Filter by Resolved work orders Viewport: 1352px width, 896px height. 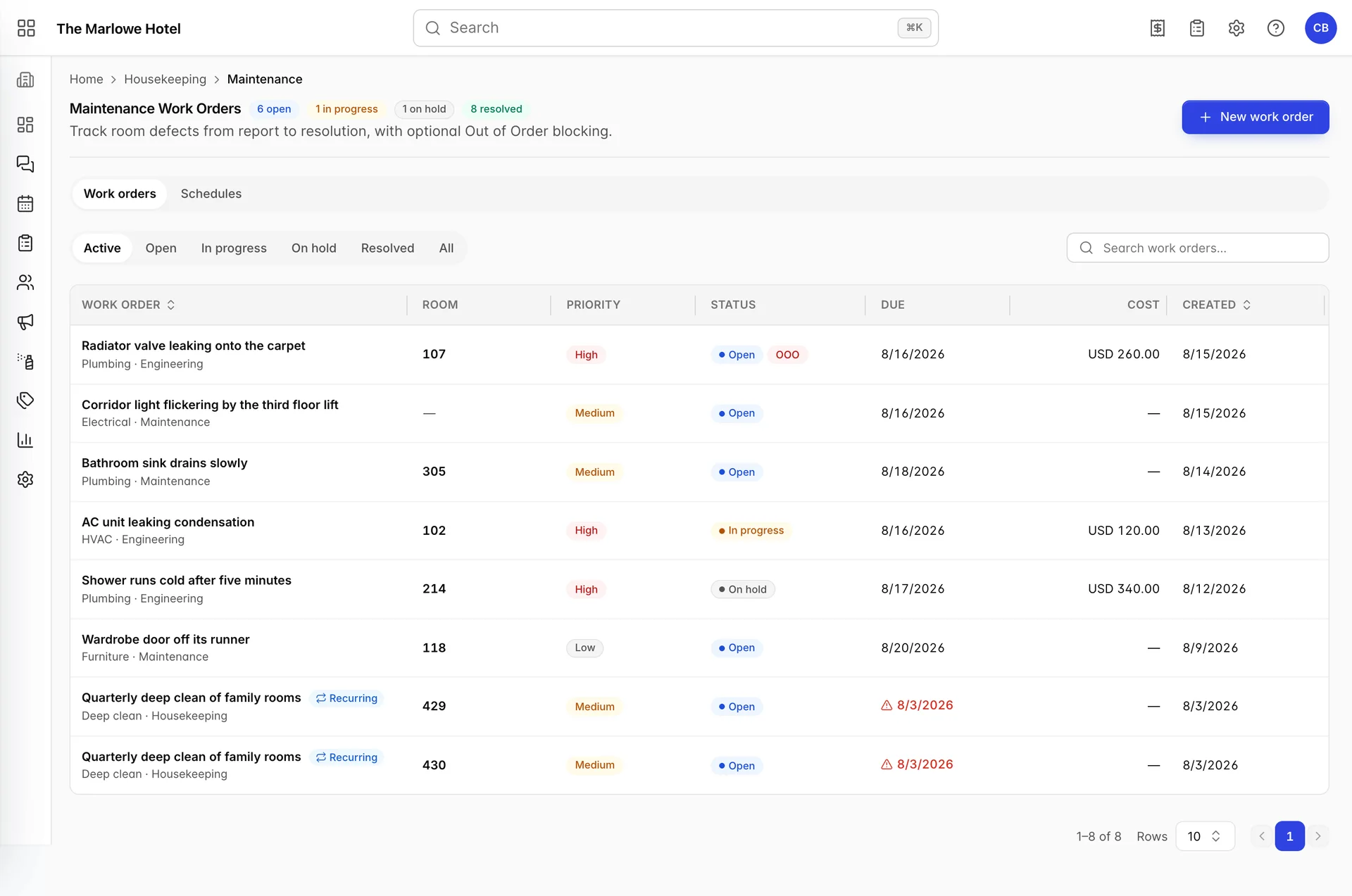tap(388, 248)
